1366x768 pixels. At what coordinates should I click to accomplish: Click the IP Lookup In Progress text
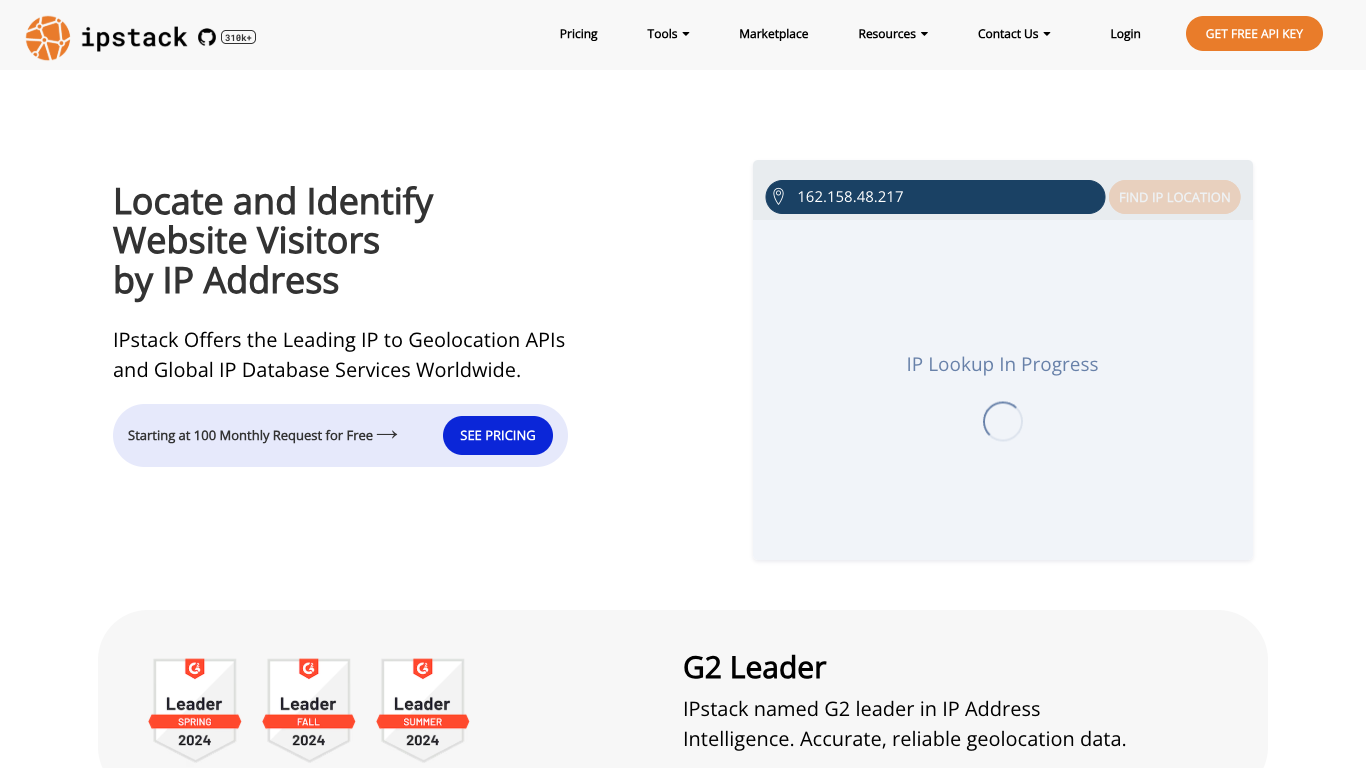[x=1002, y=364]
